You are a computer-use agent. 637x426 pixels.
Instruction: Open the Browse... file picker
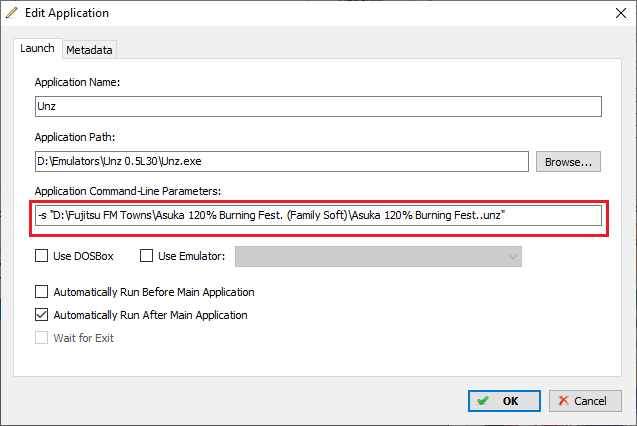[x=568, y=162]
